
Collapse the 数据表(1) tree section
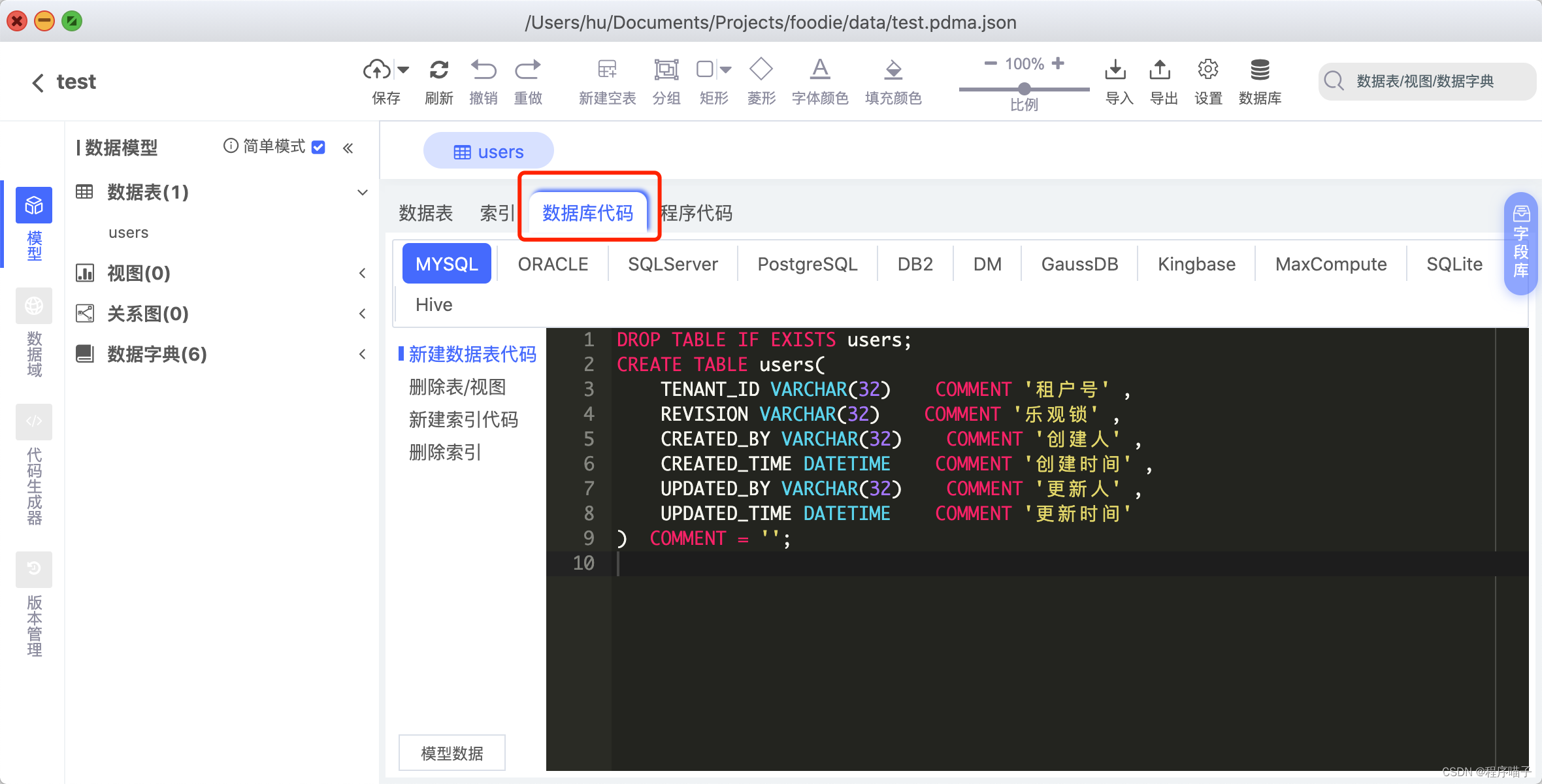pyautogui.click(x=363, y=193)
